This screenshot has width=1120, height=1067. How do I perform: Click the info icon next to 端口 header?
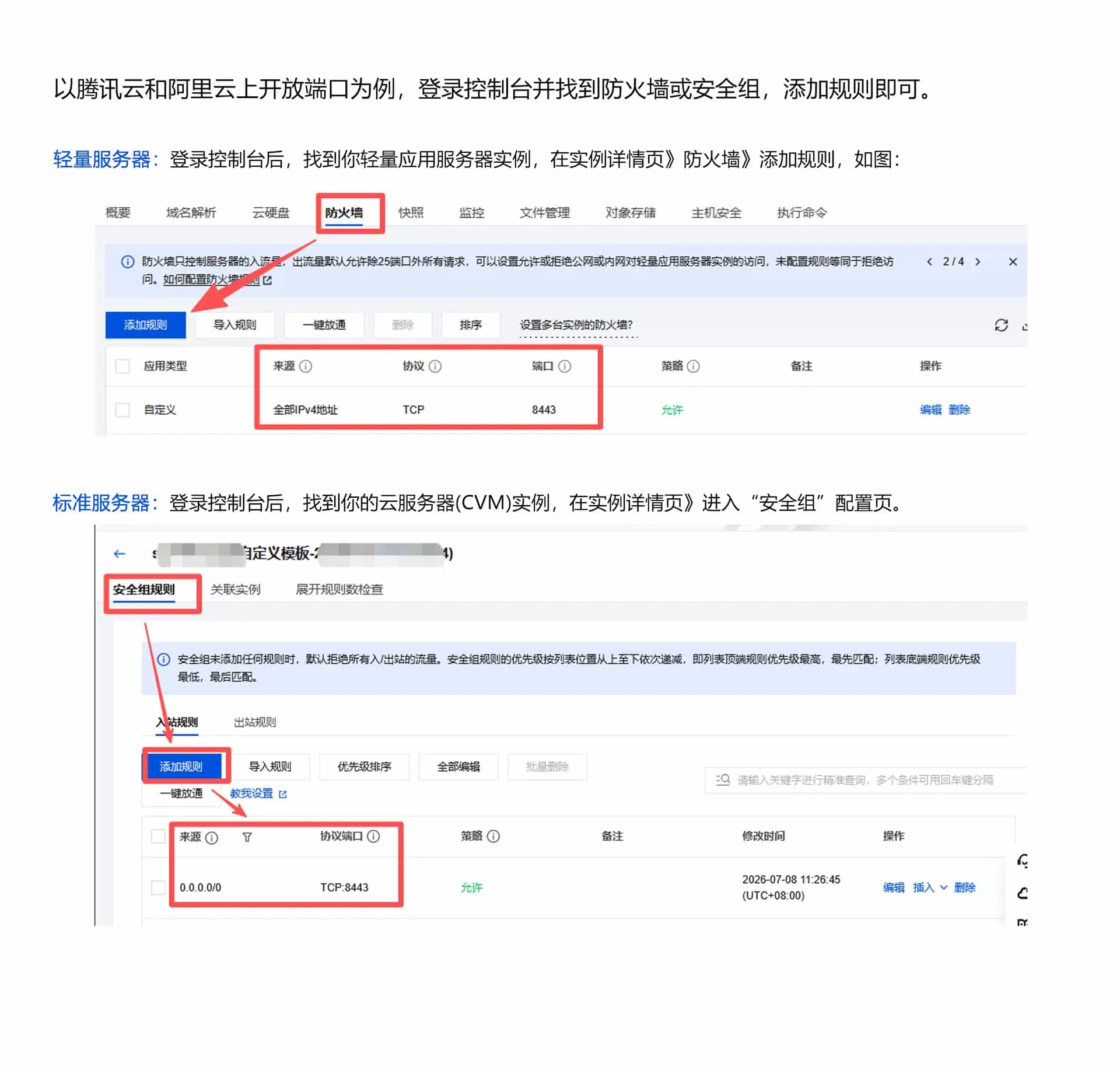pos(565,366)
